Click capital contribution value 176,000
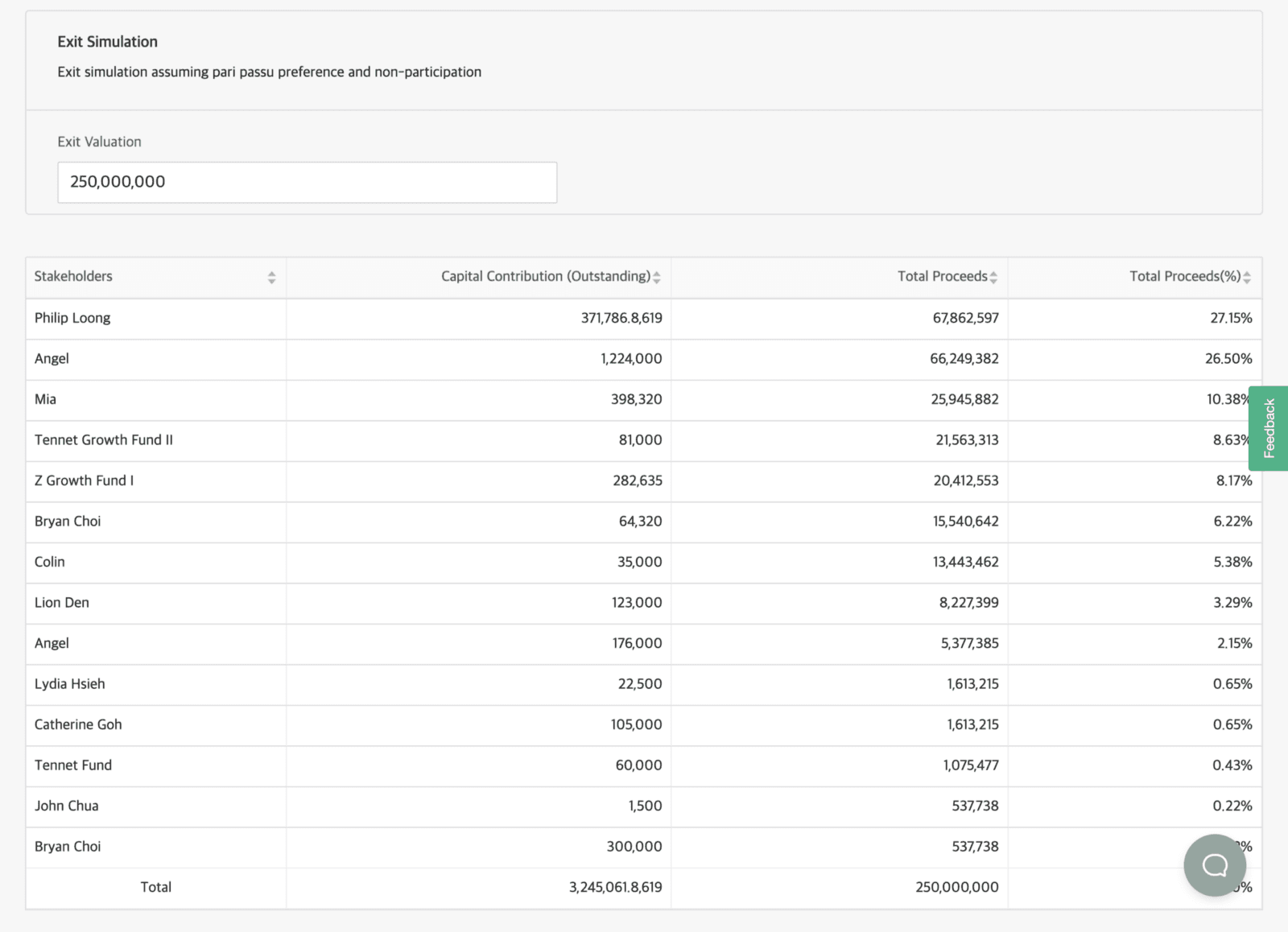Screen dimensions: 1288x932 (637, 643)
